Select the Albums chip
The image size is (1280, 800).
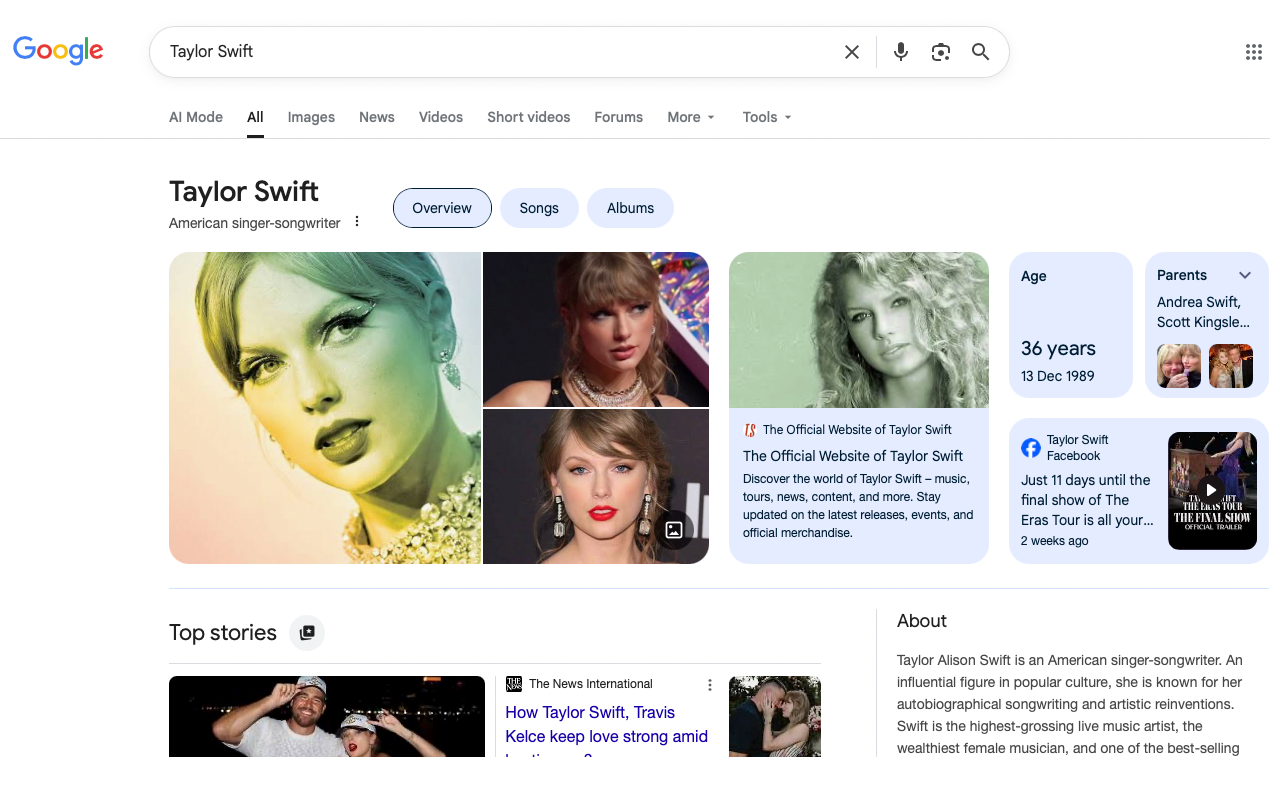[630, 208]
